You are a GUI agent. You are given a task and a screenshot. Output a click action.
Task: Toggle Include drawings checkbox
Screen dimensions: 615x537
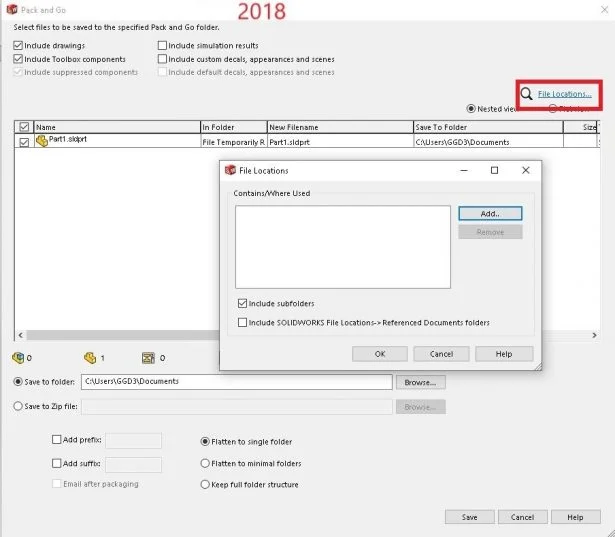tap(18, 46)
